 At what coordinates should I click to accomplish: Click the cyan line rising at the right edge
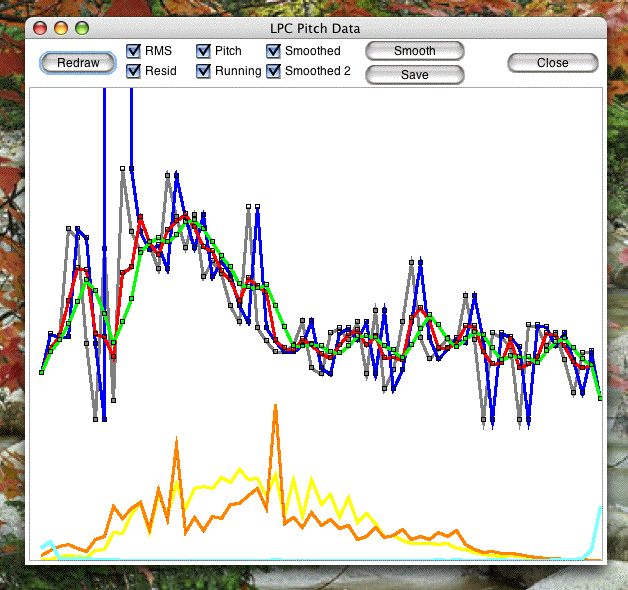click(597, 529)
